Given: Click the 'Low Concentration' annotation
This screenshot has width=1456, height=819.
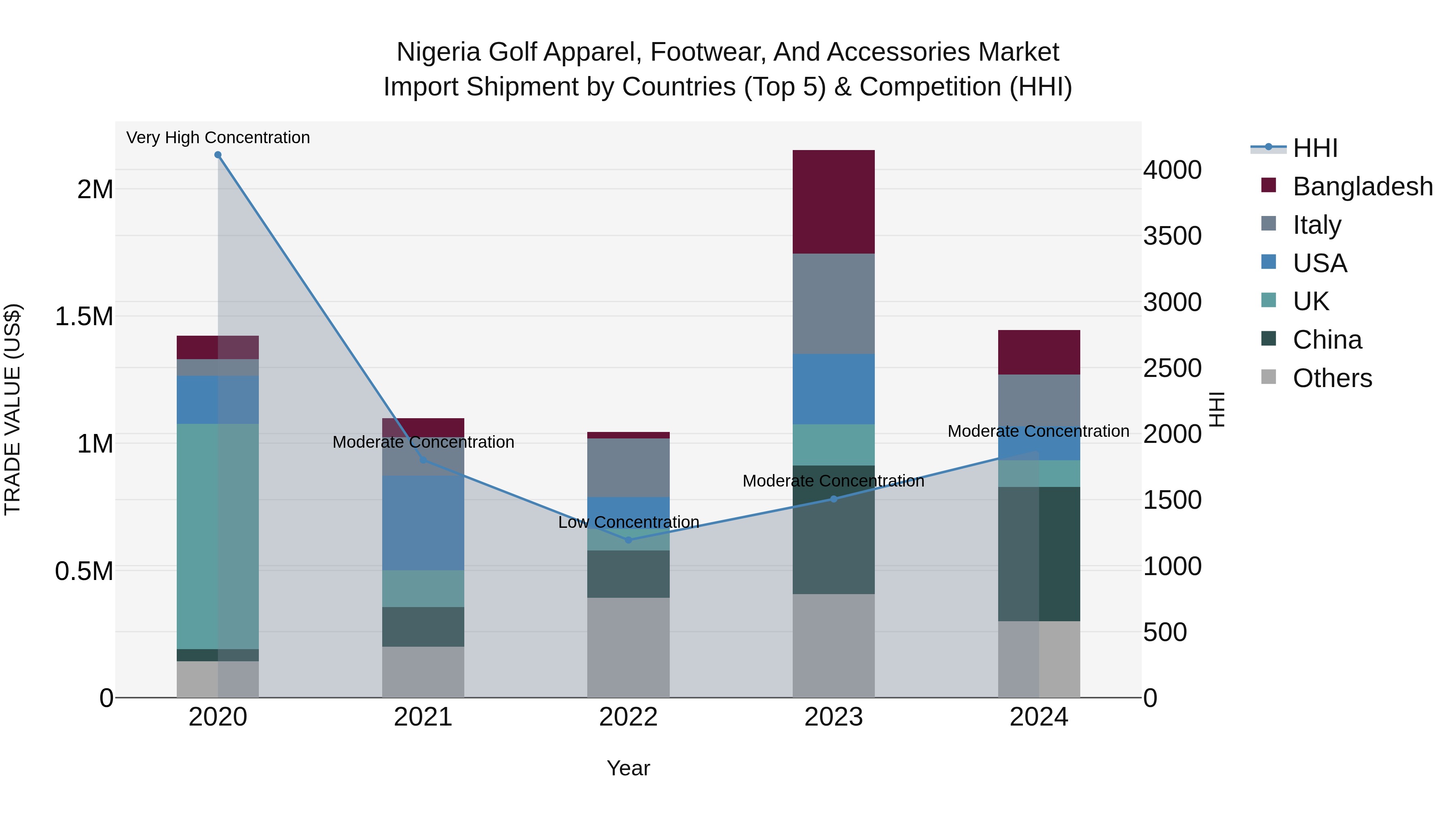Looking at the screenshot, I should tap(629, 522).
